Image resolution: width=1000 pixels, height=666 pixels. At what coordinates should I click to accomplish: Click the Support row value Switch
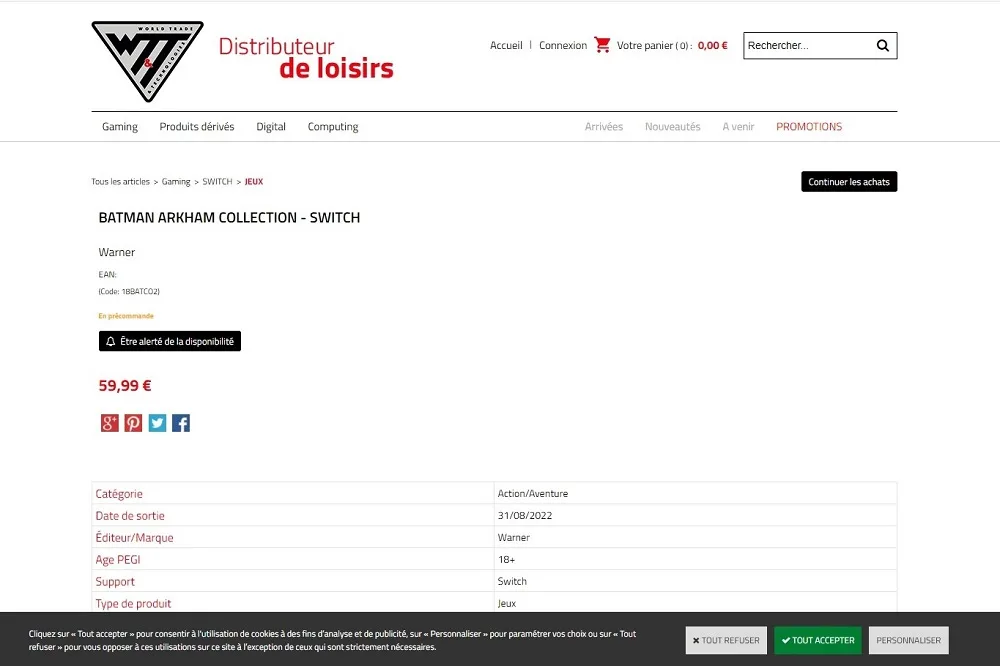[x=512, y=581]
